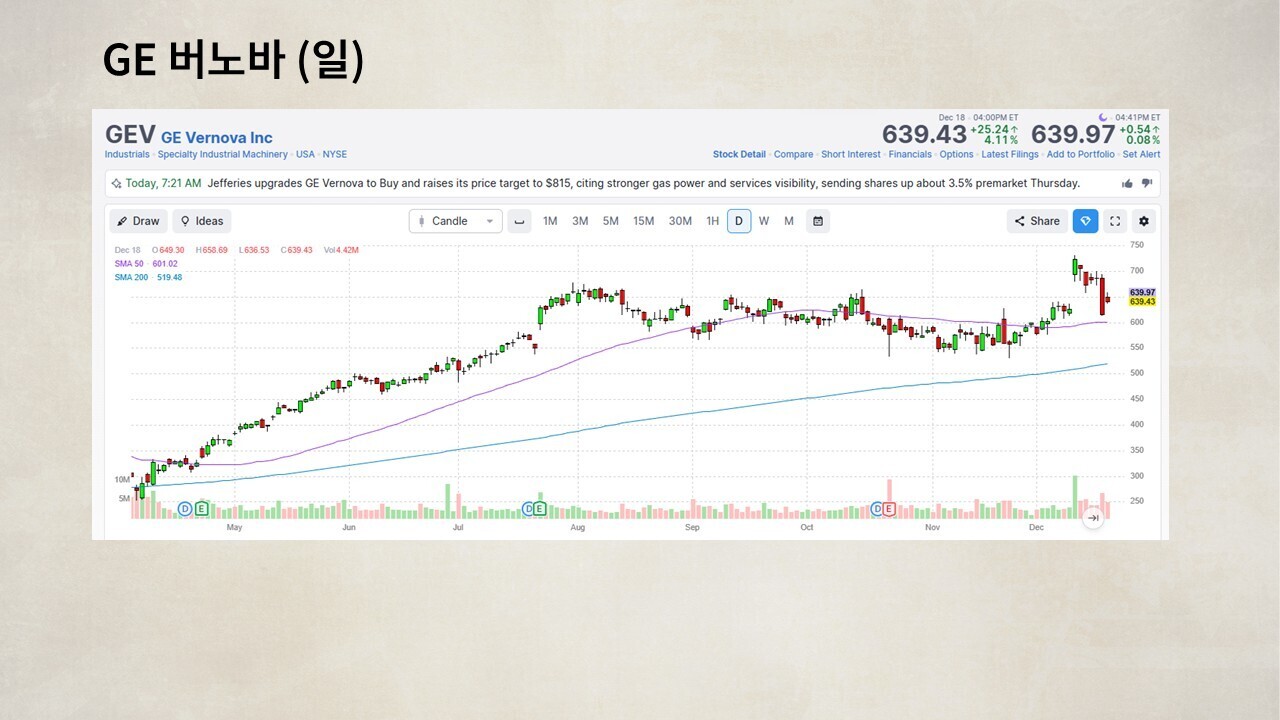
Task: Switch to the 3M timeframe
Action: (580, 221)
